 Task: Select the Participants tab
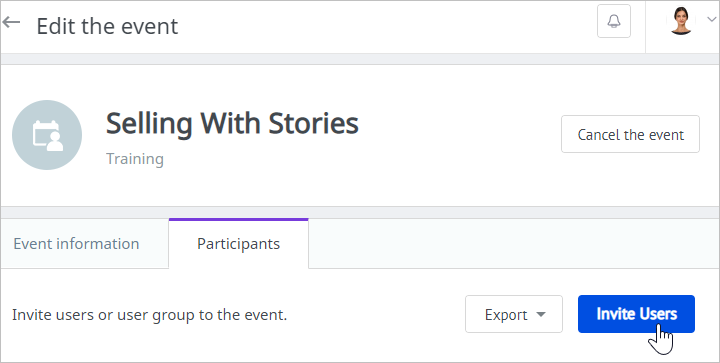pos(238,244)
